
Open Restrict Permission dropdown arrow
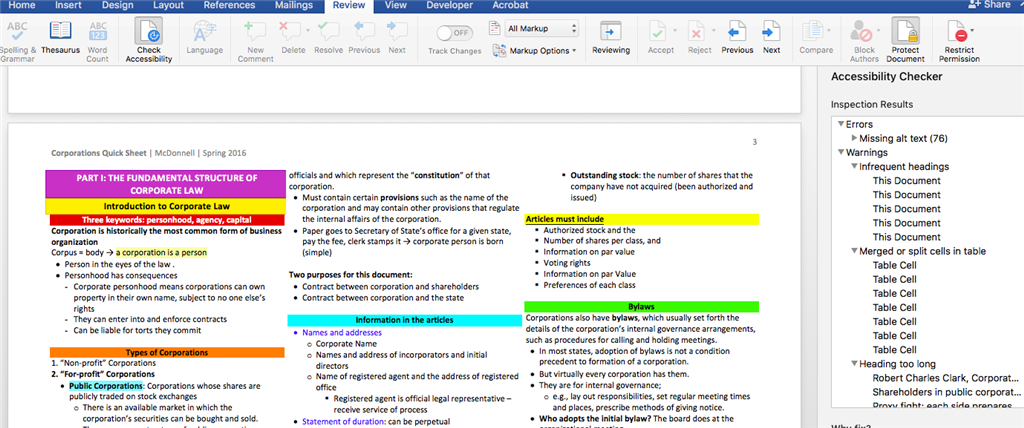pyautogui.click(x=972, y=30)
